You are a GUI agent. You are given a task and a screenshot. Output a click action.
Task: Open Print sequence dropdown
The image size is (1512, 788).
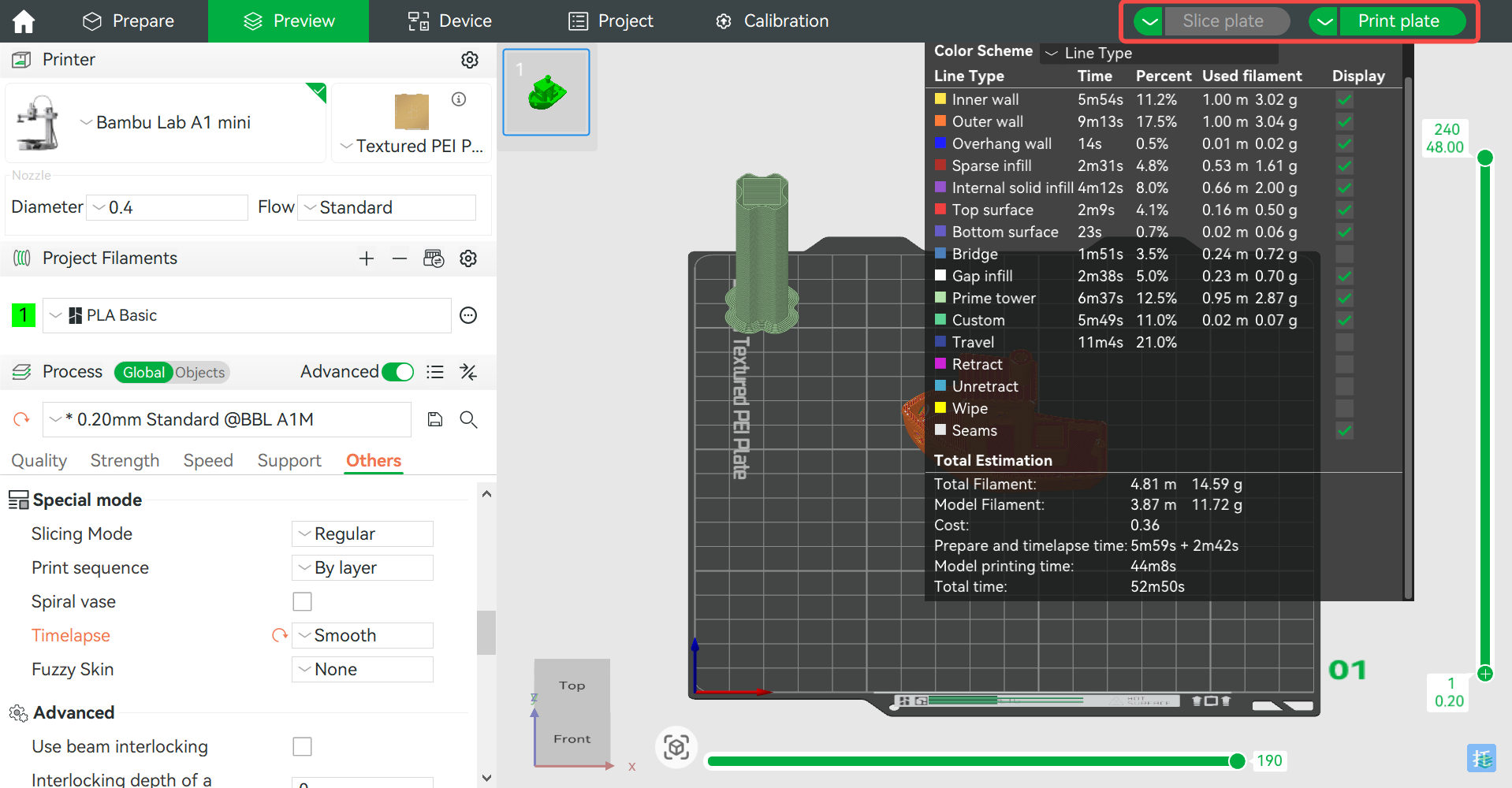363,567
